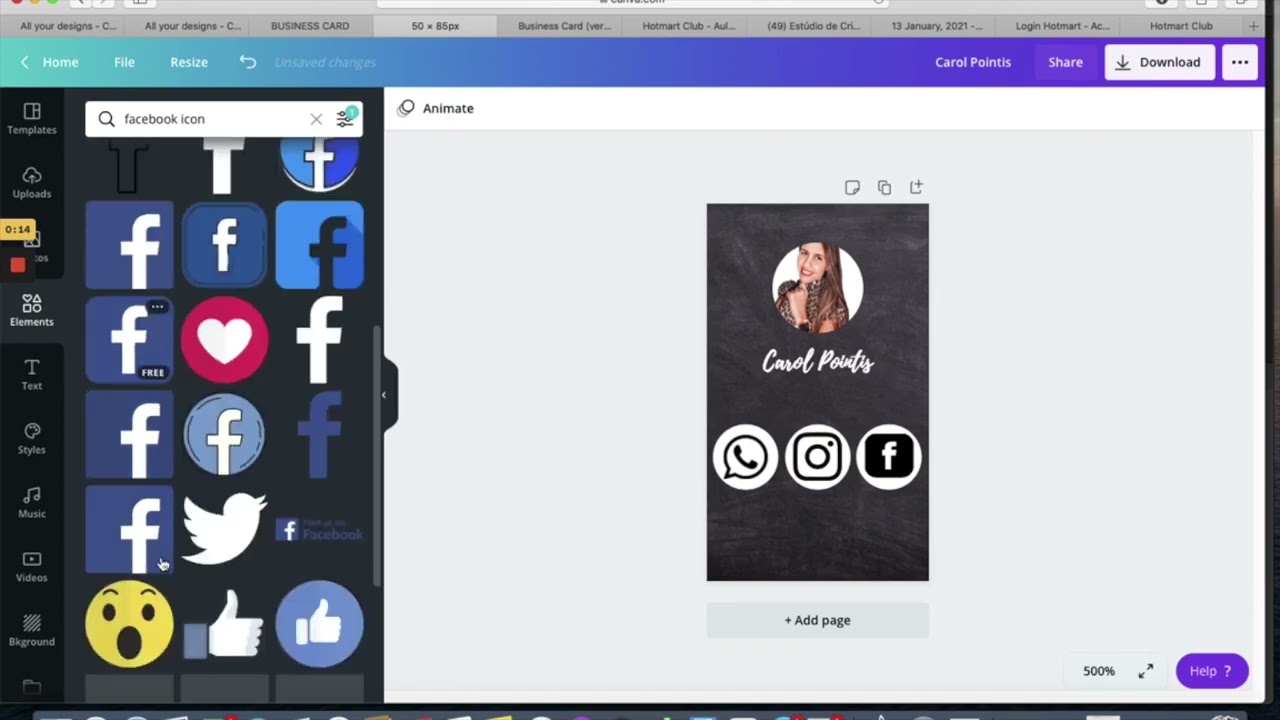Click the notes icon above the page
The width and height of the screenshot is (1280, 720).
coord(852,187)
